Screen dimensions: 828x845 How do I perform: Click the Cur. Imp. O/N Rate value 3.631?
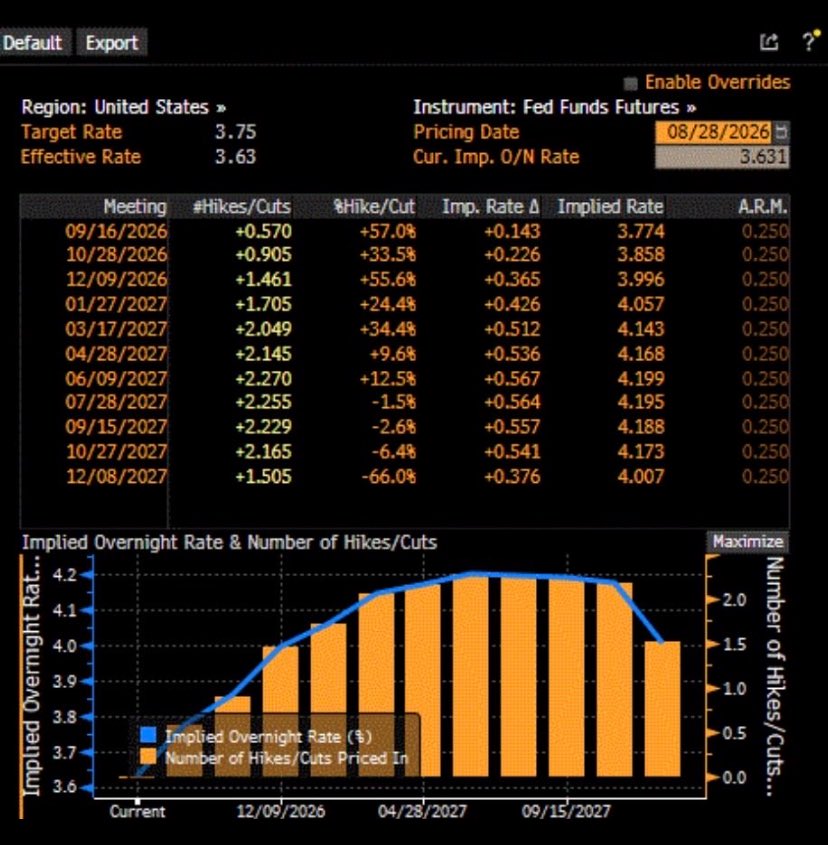click(x=722, y=157)
